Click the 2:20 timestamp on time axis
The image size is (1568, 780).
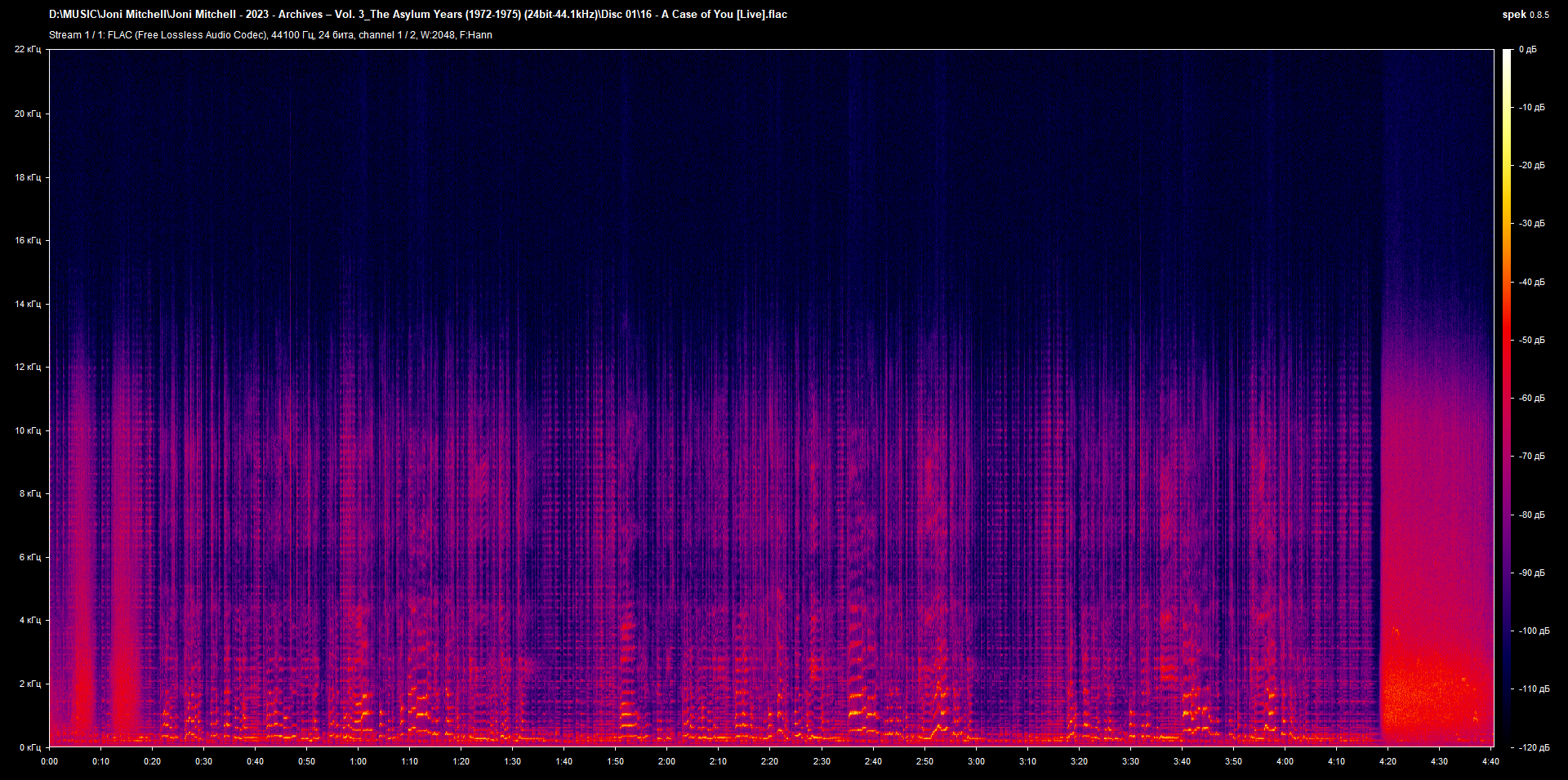[x=768, y=762]
